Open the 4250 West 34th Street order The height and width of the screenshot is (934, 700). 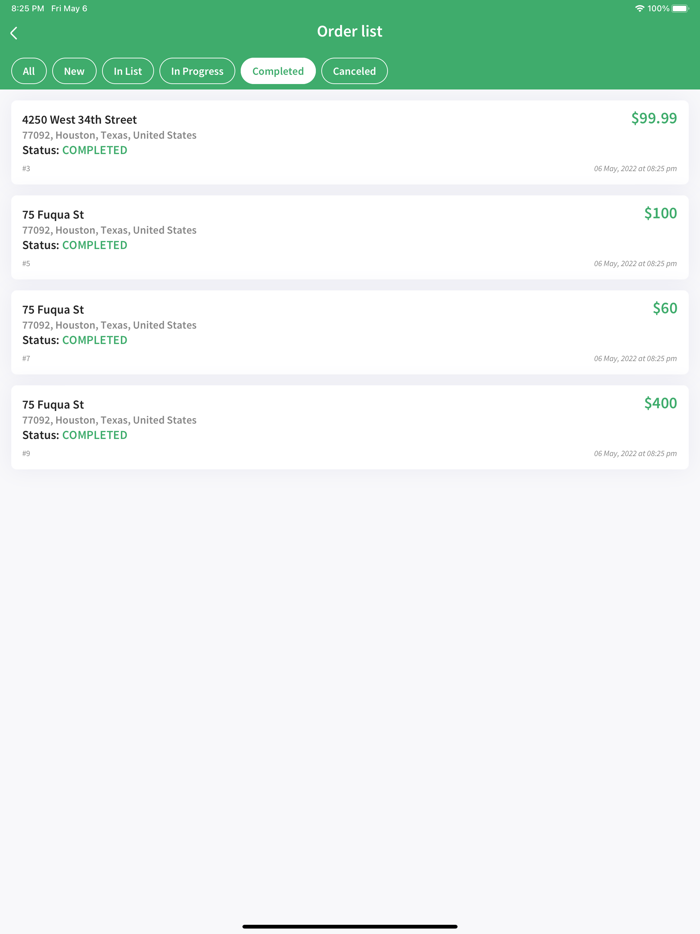tap(300, 142)
